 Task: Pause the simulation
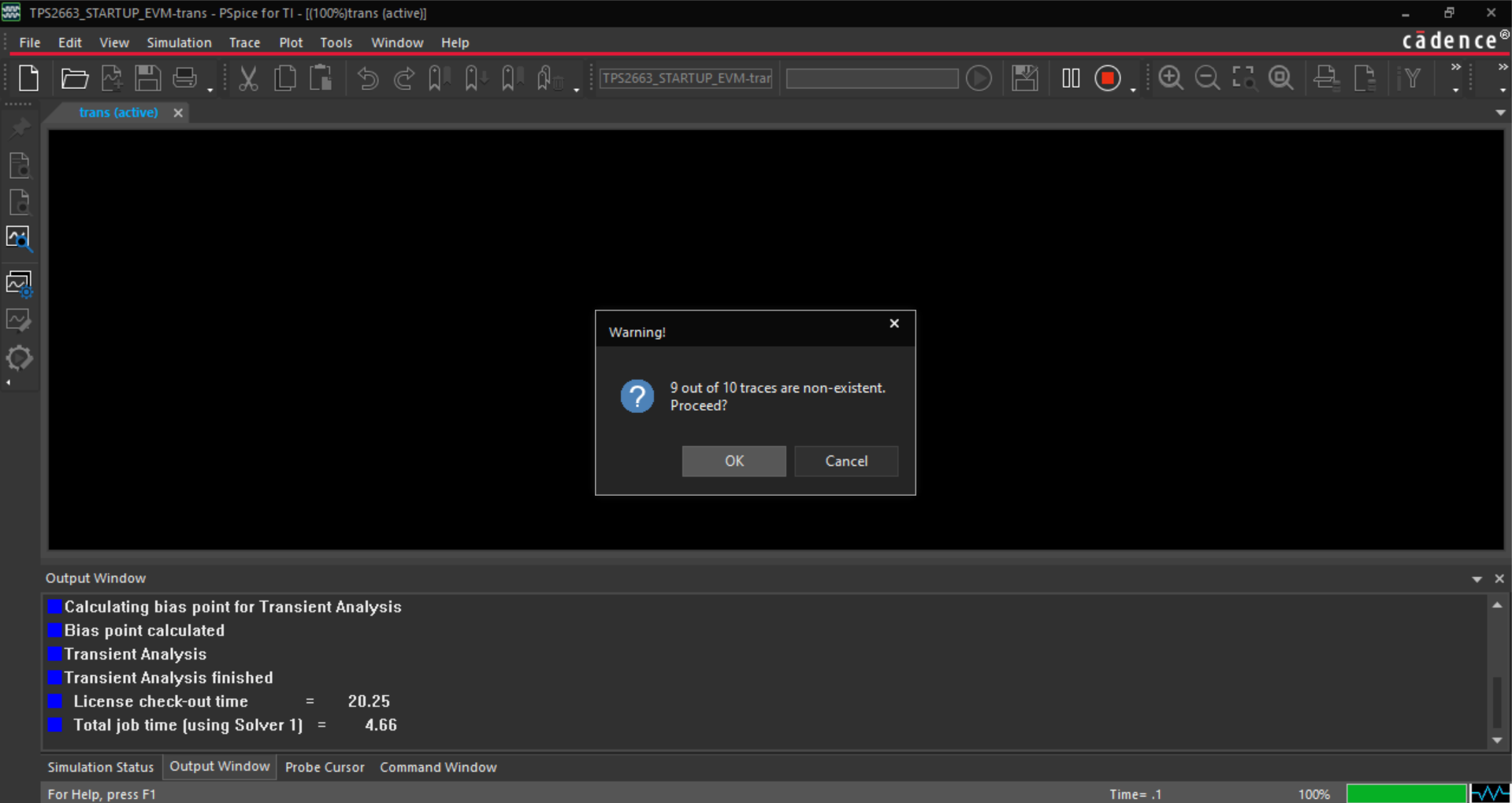click(x=1071, y=78)
